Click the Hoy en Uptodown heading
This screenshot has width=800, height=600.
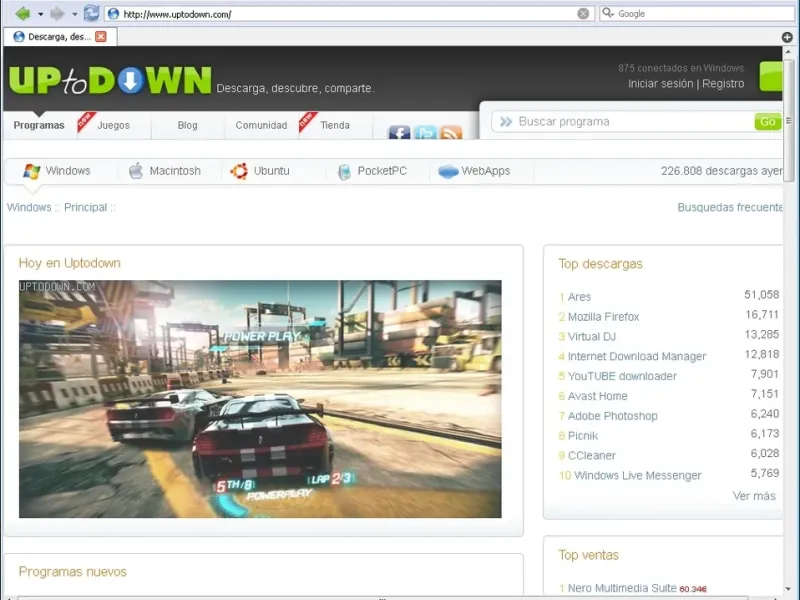point(69,263)
